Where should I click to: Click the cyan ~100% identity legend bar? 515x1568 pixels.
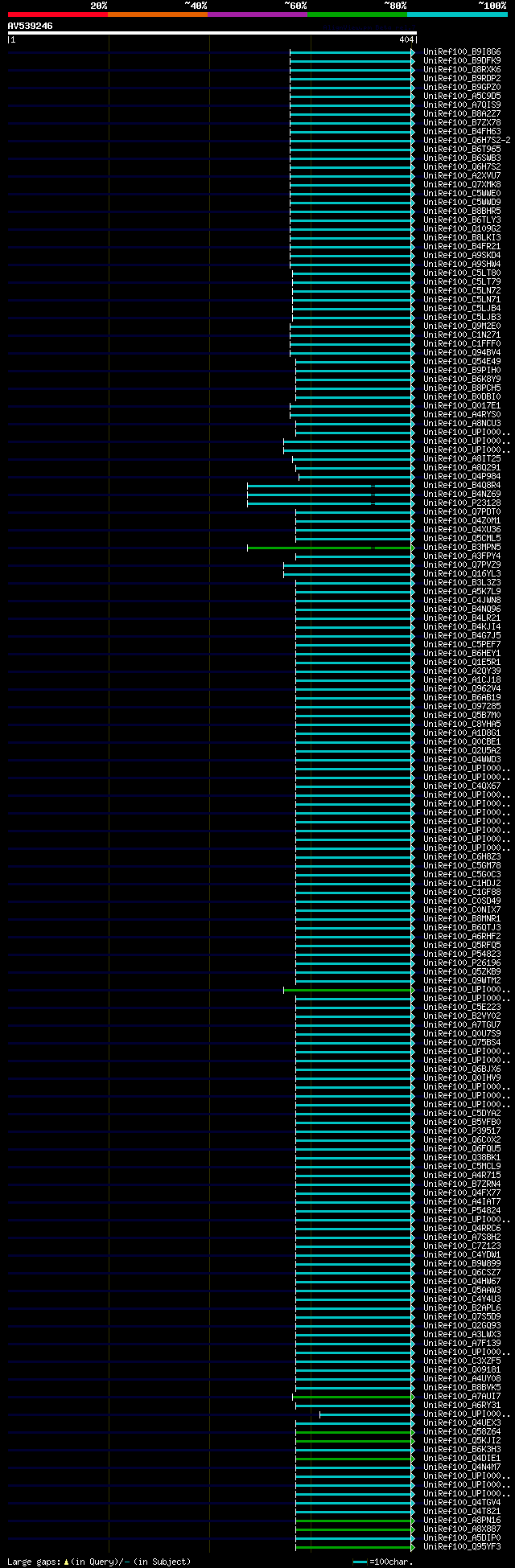[457, 14]
